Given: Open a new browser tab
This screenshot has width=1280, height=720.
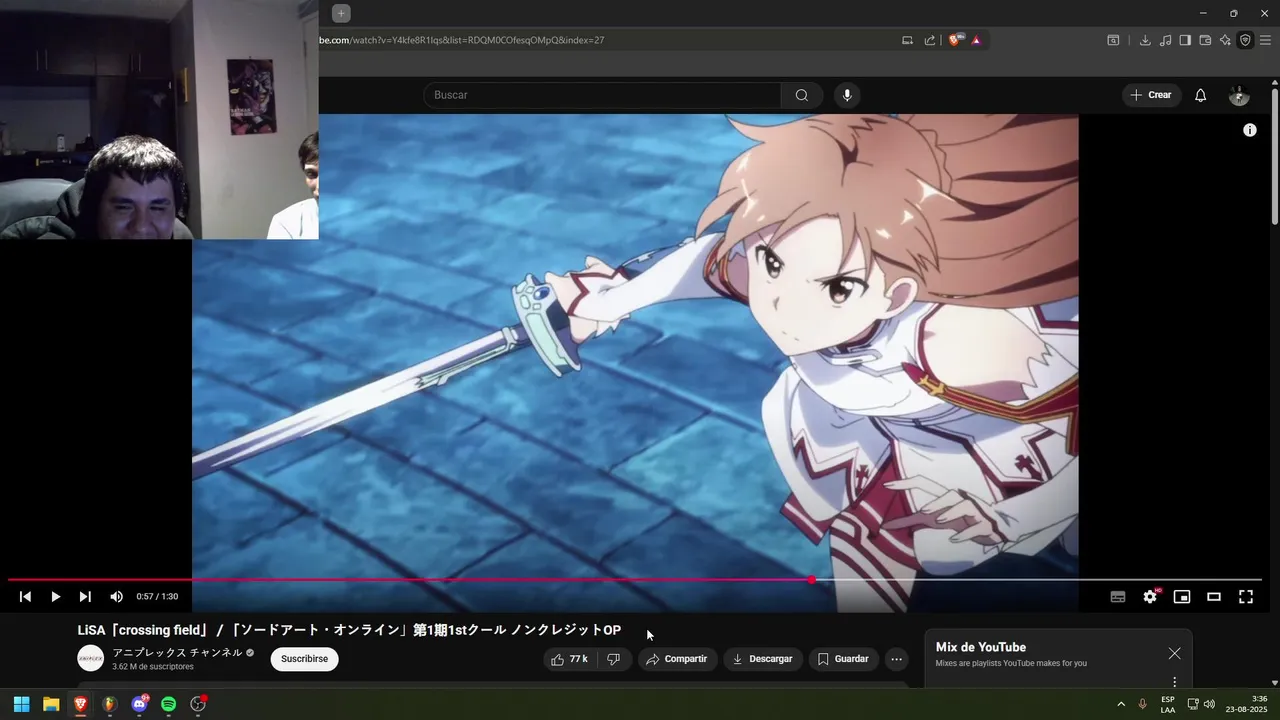Looking at the screenshot, I should click(x=341, y=13).
